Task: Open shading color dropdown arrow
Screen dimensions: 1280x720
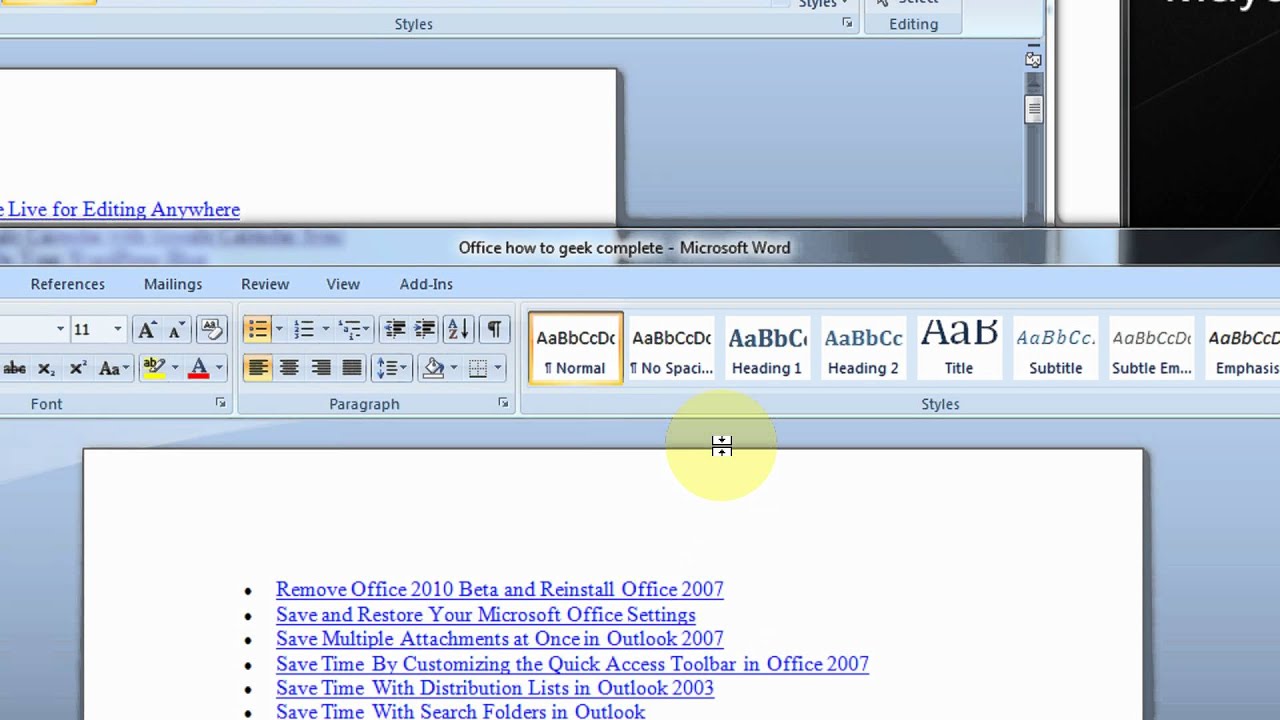Action: pyautogui.click(x=454, y=368)
